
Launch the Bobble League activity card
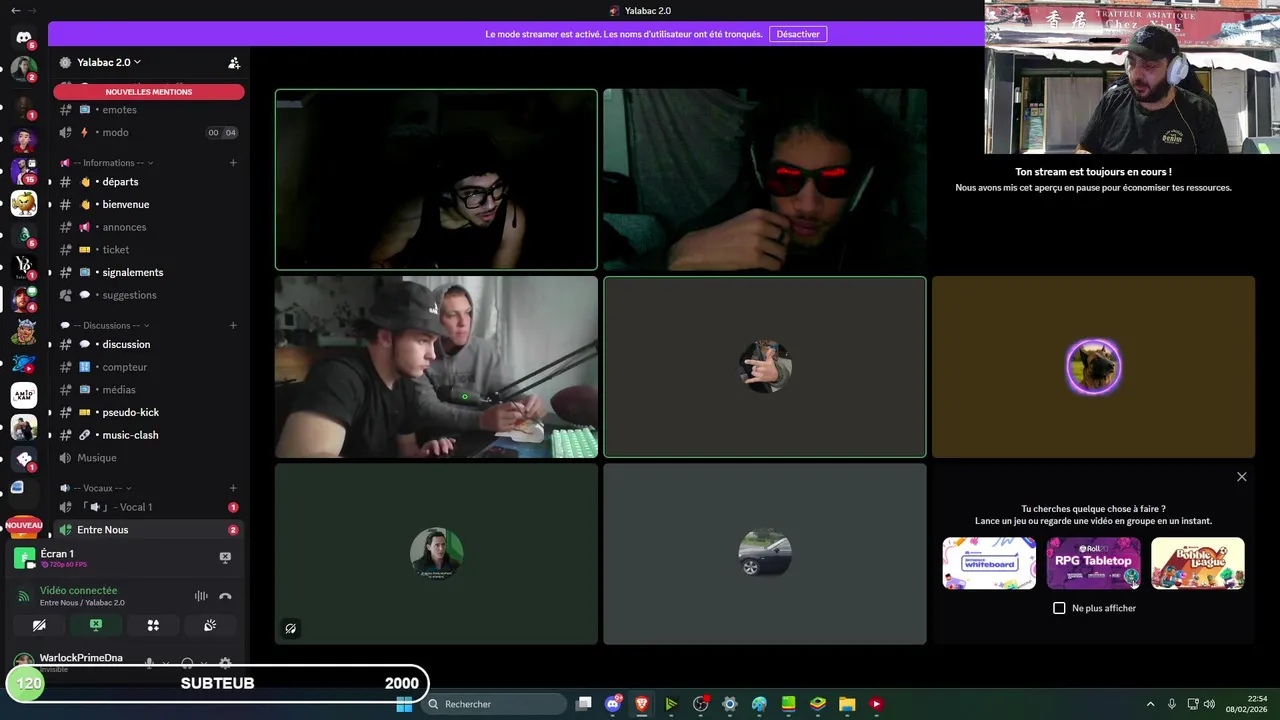[1198, 563]
